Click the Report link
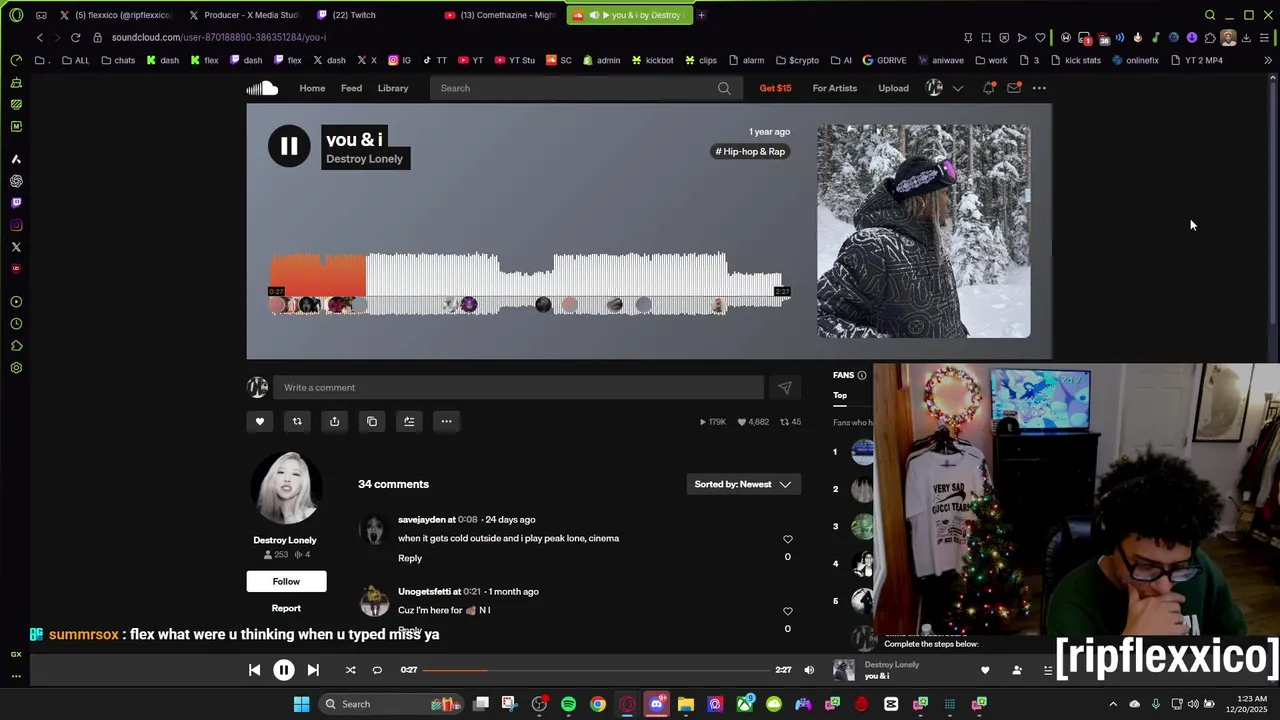1280x720 pixels. tap(286, 608)
